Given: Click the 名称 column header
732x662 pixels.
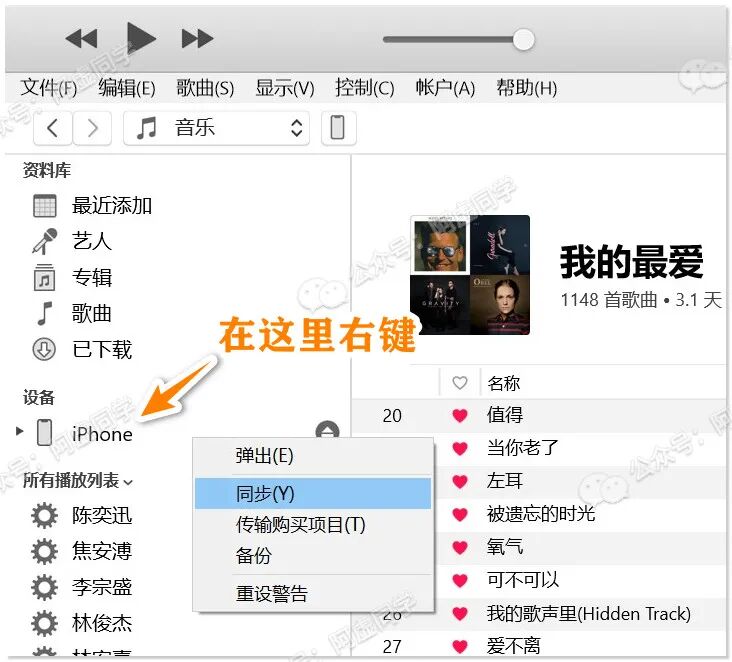Looking at the screenshot, I should pyautogui.click(x=503, y=383).
